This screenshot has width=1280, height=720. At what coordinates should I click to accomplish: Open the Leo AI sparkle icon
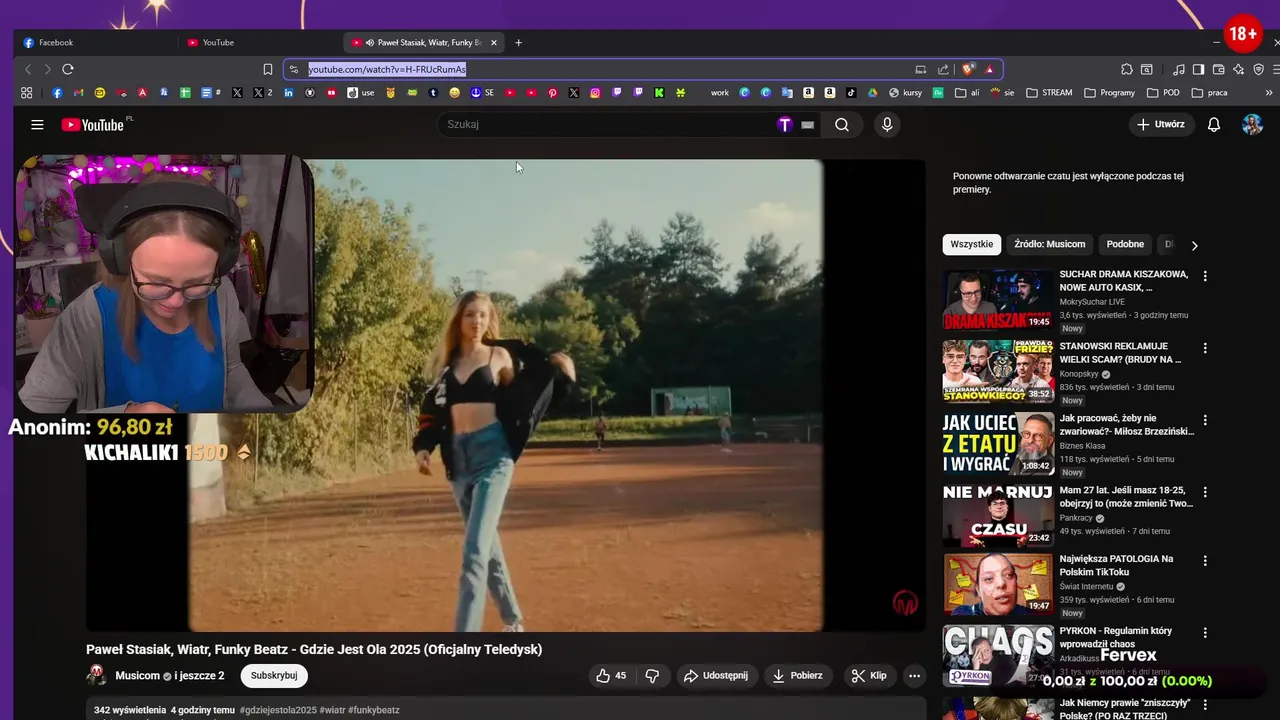(x=1238, y=69)
